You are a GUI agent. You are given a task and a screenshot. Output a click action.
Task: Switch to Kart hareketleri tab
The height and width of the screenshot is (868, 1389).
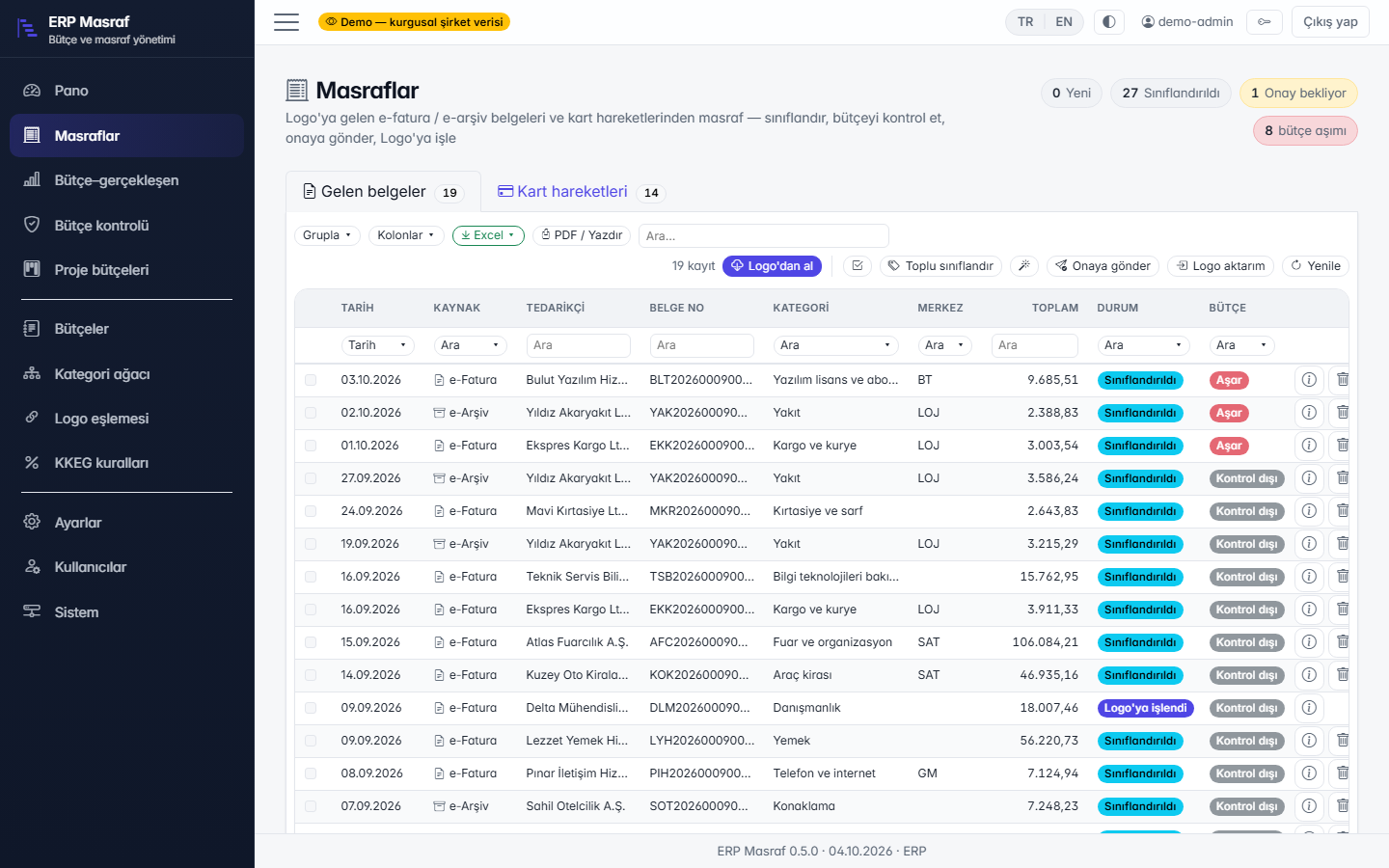[580, 192]
